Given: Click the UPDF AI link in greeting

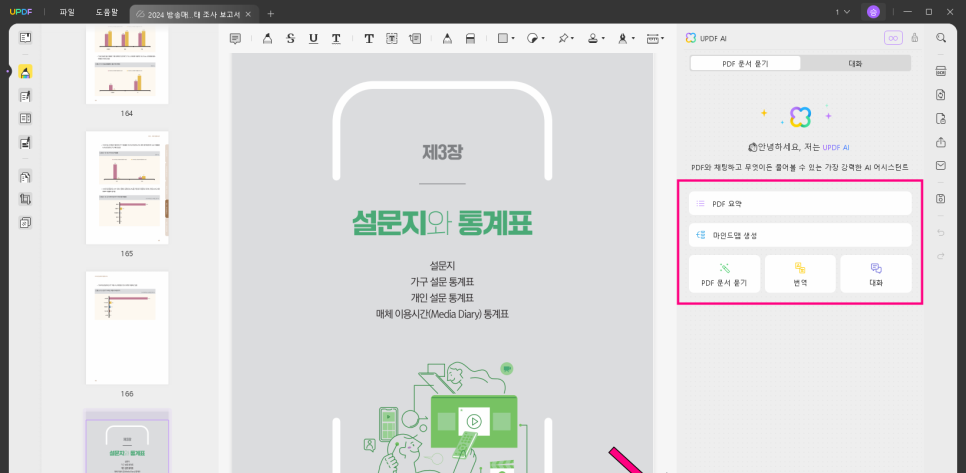Looking at the screenshot, I should (836, 148).
